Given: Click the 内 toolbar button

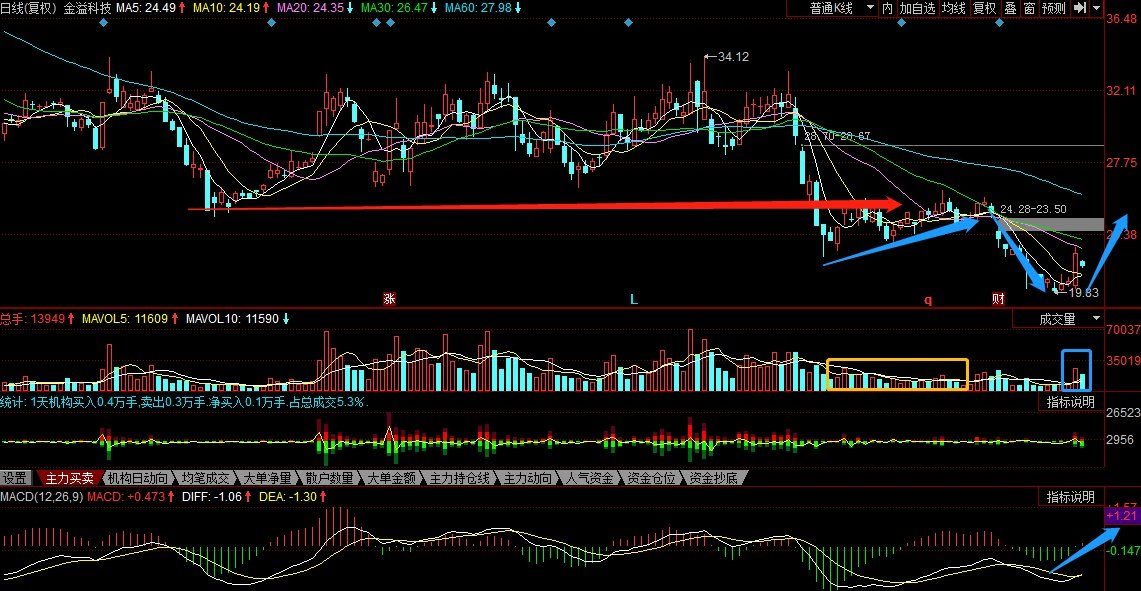Looking at the screenshot, I should (x=887, y=9).
